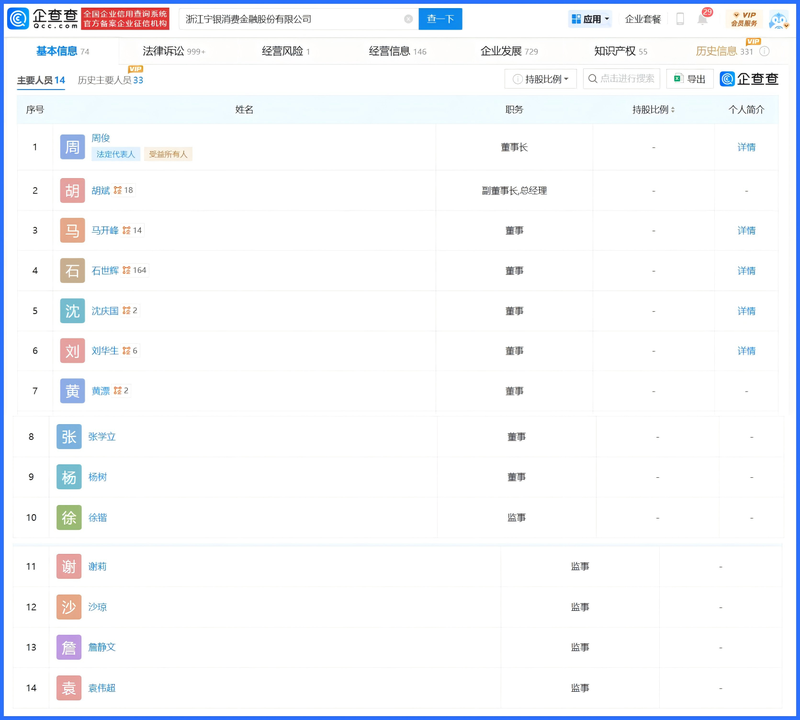Clear the search box with the X icon
The width and height of the screenshot is (800, 720).
[x=408, y=19]
